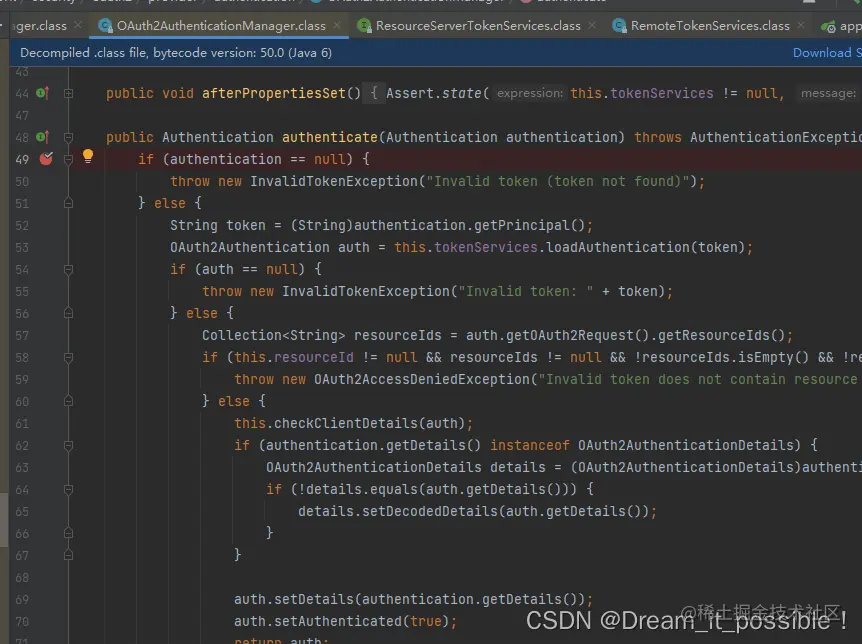The height and width of the screenshot is (644, 862).
Task: Open the yellow light bulb quick-fix
Action: (87, 157)
